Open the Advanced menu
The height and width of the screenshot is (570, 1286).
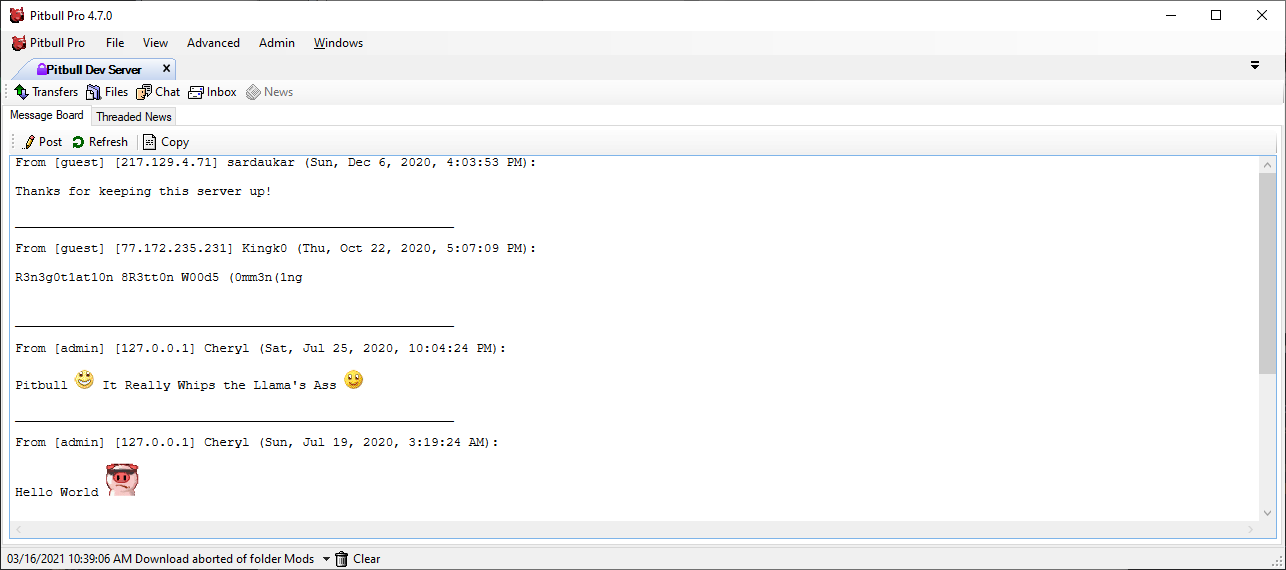pyautogui.click(x=213, y=43)
